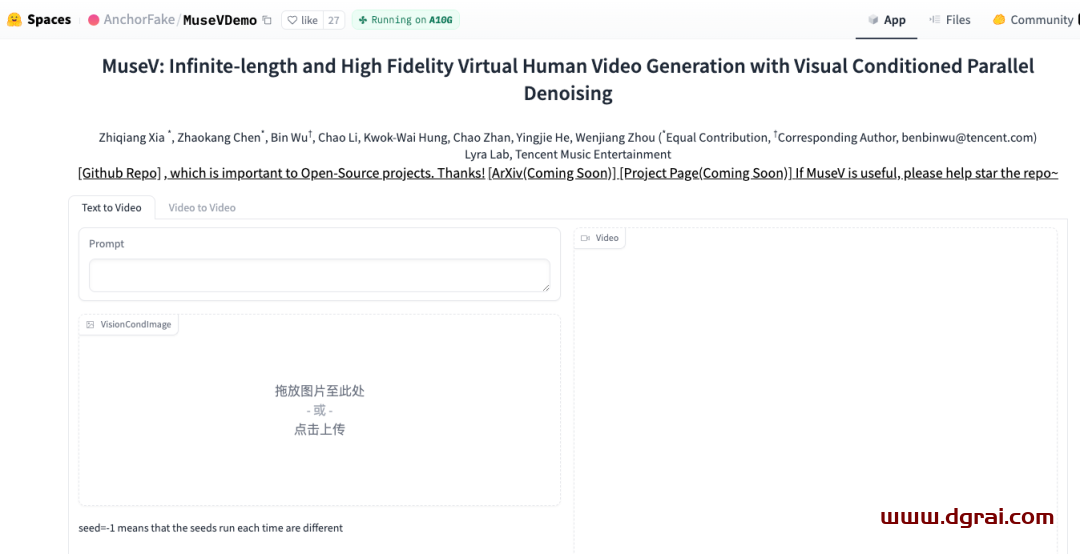
Task: Click the 拖放图片至此处 drop hint text
Action: [320, 391]
